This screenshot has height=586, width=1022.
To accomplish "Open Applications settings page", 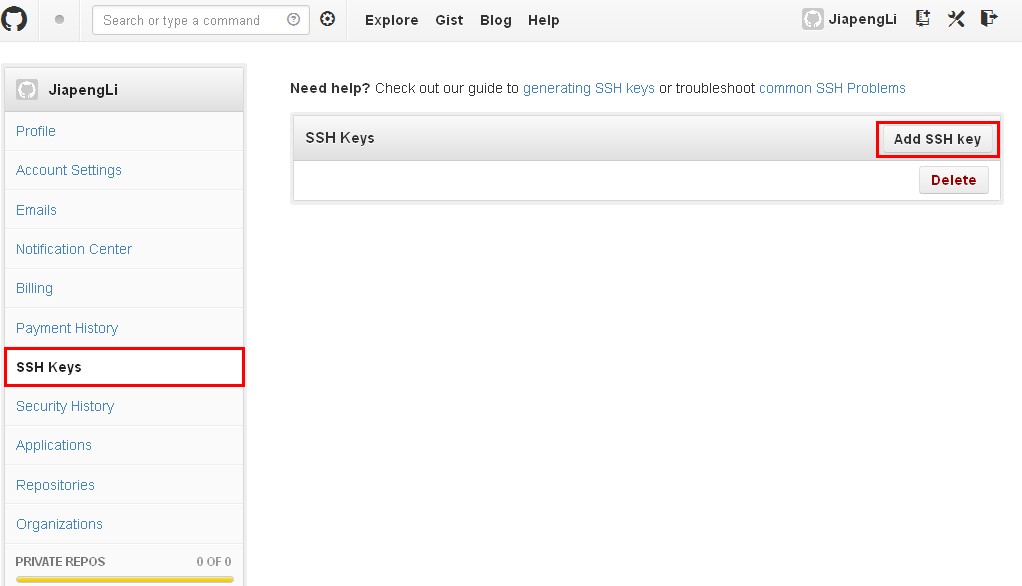I will click(x=124, y=445).
